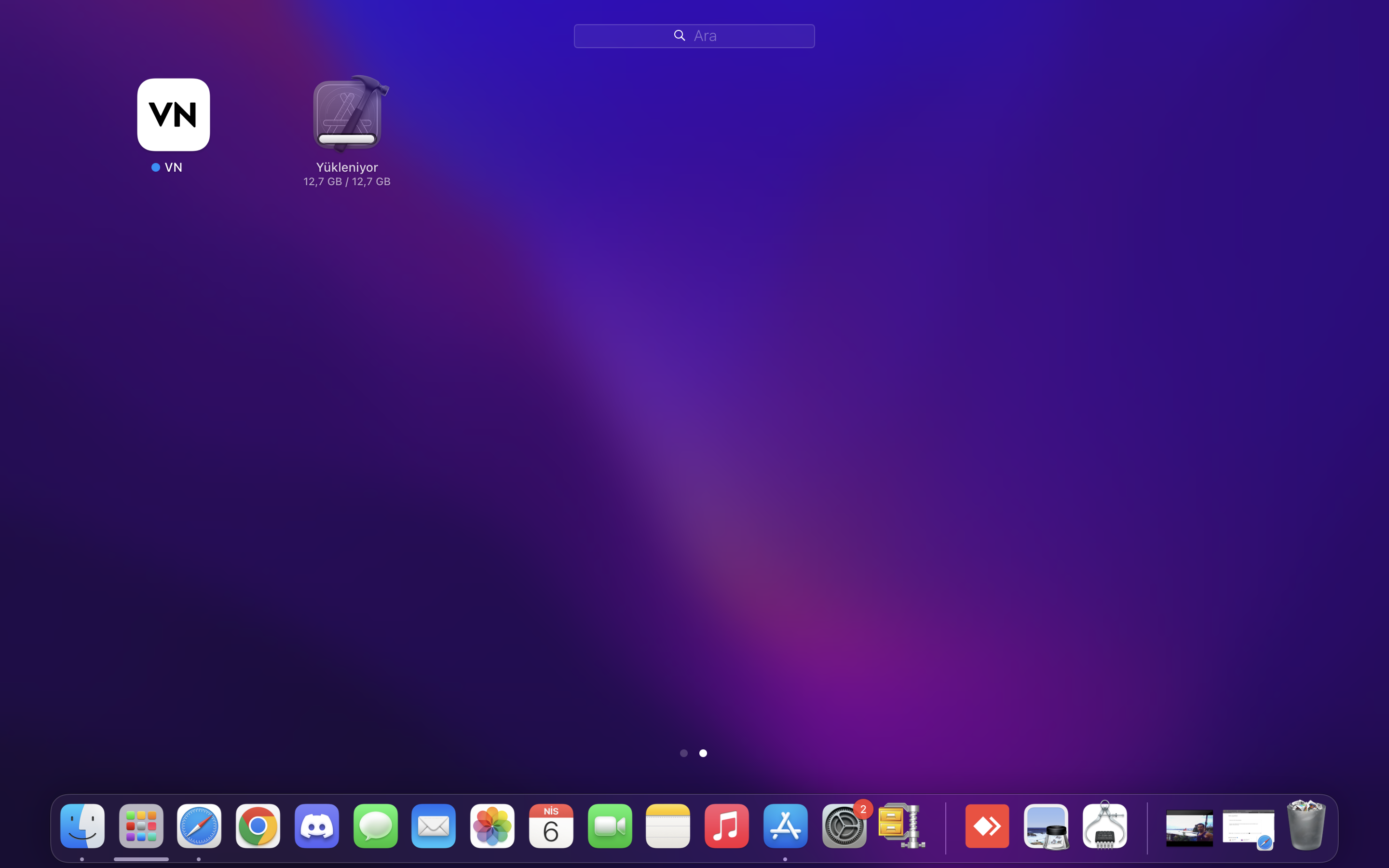Image resolution: width=1389 pixels, height=868 pixels.
Task: Open the Trash in the Dock
Action: 1307,825
